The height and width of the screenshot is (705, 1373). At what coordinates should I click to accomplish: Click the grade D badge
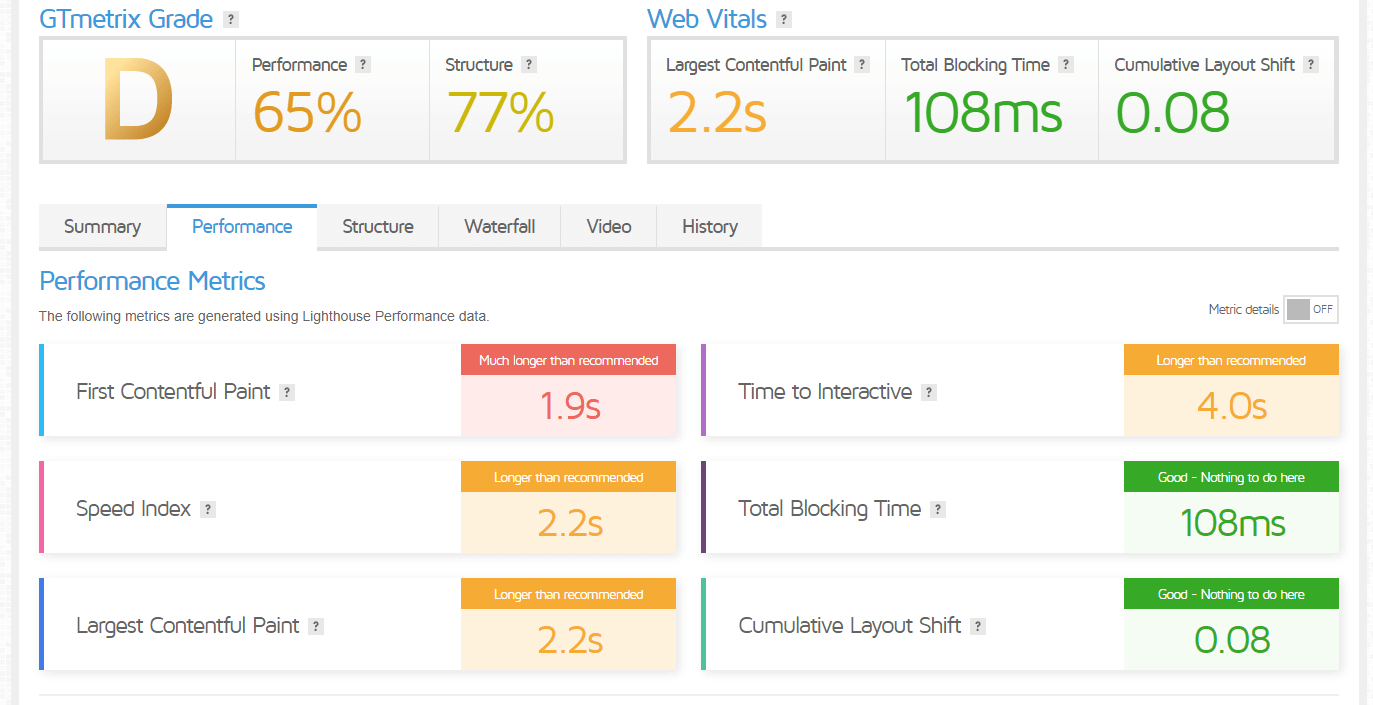[x=138, y=101]
